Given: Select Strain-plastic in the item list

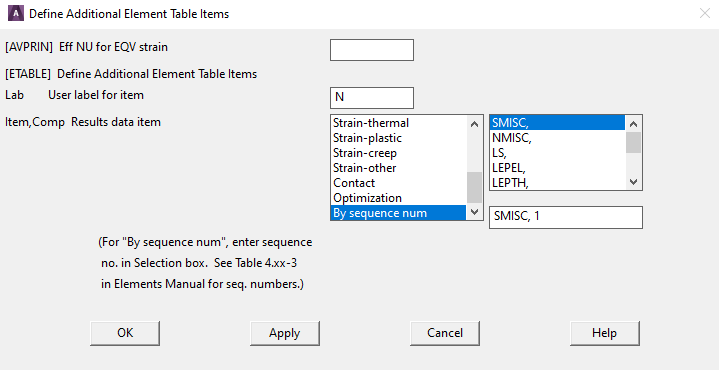Looking at the screenshot, I should point(398,138).
